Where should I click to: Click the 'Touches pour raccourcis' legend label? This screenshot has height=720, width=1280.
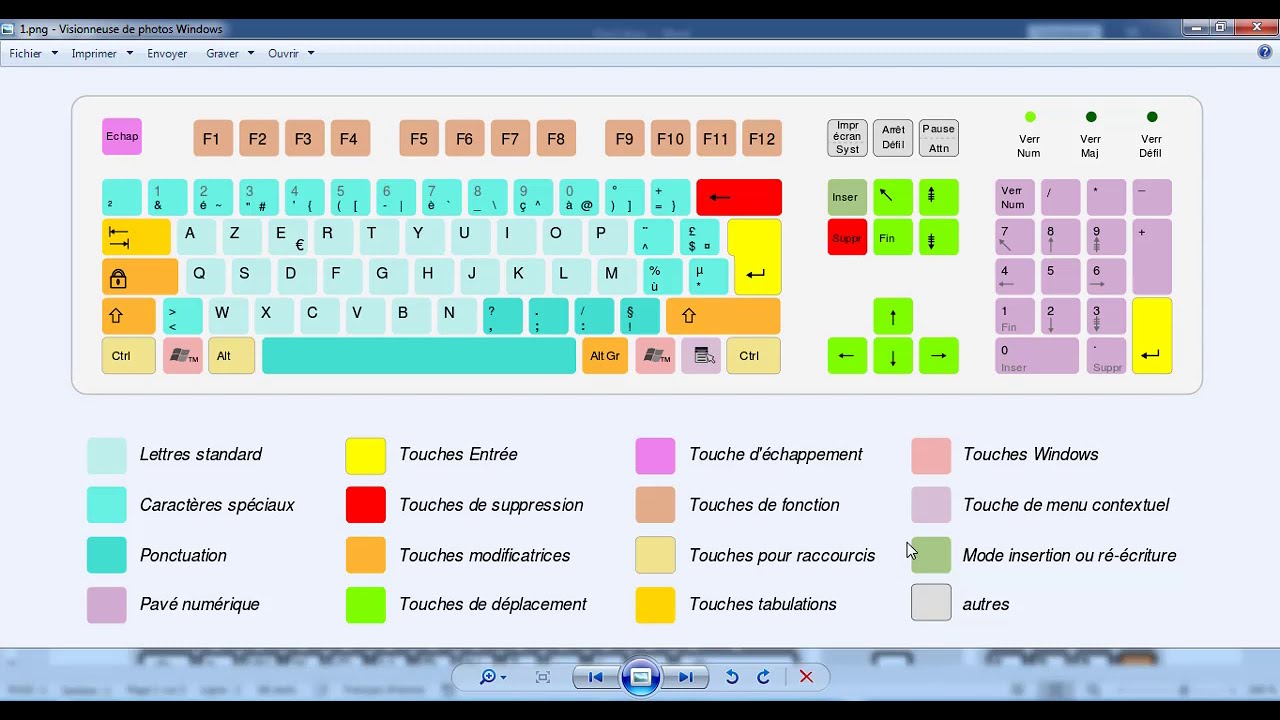click(x=782, y=555)
